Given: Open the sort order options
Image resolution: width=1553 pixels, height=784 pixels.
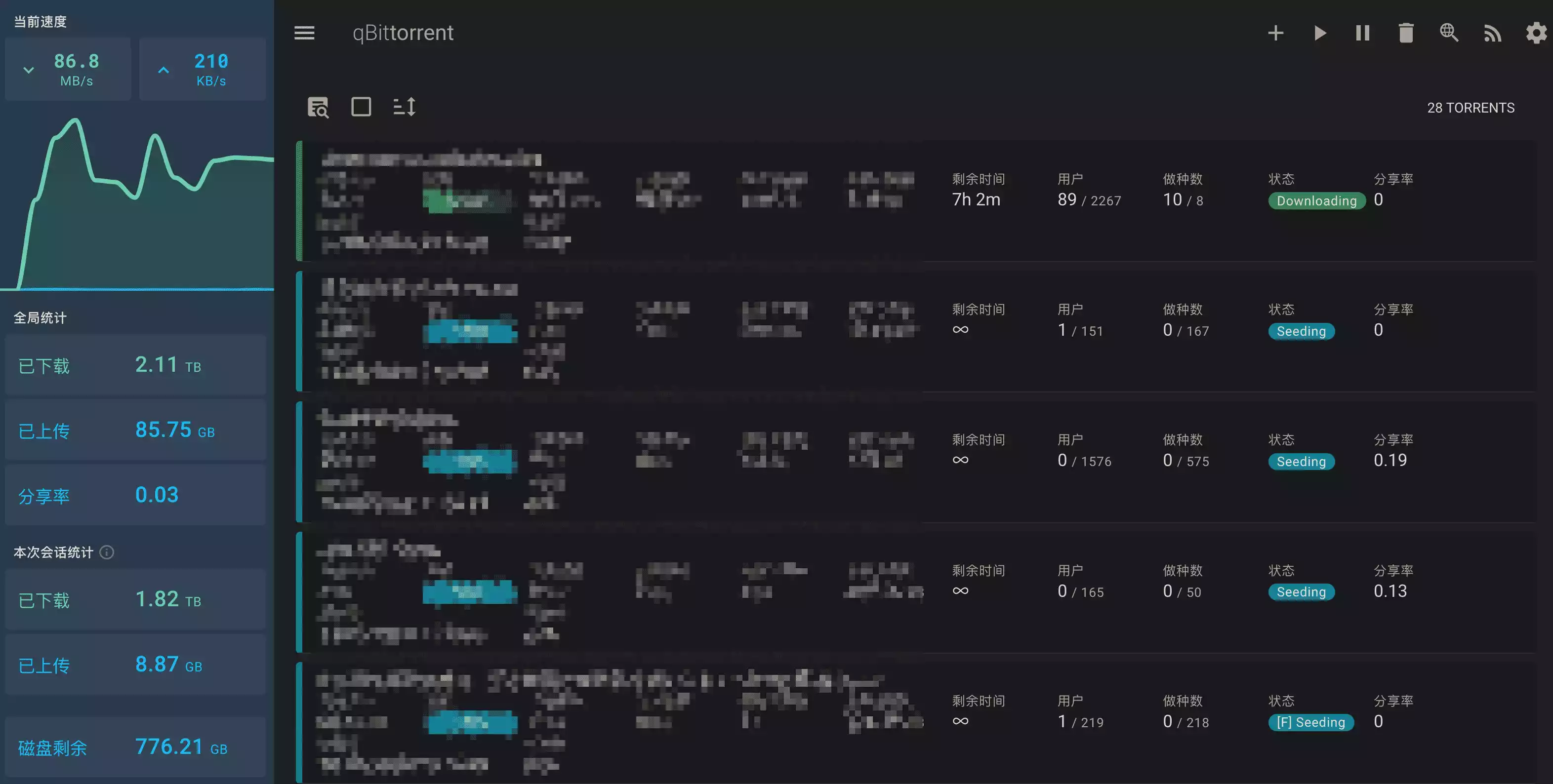Looking at the screenshot, I should (x=405, y=107).
